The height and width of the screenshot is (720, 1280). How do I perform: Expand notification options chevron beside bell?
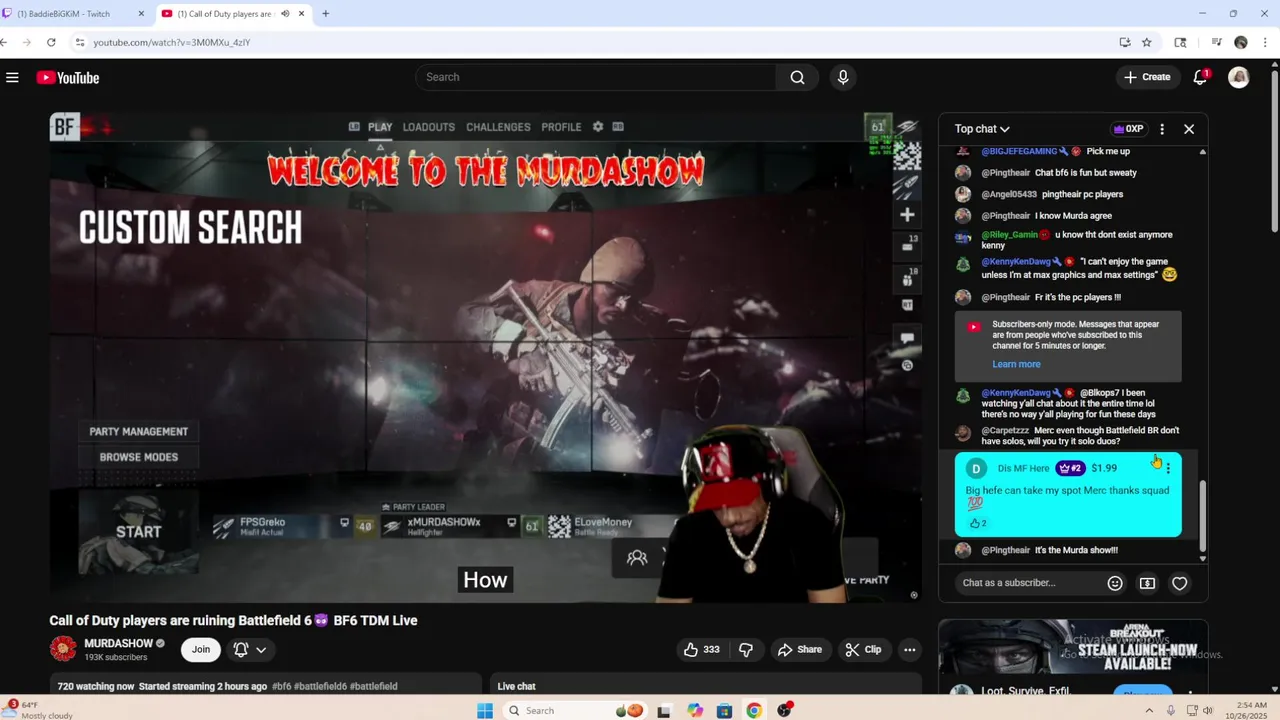[261, 649]
